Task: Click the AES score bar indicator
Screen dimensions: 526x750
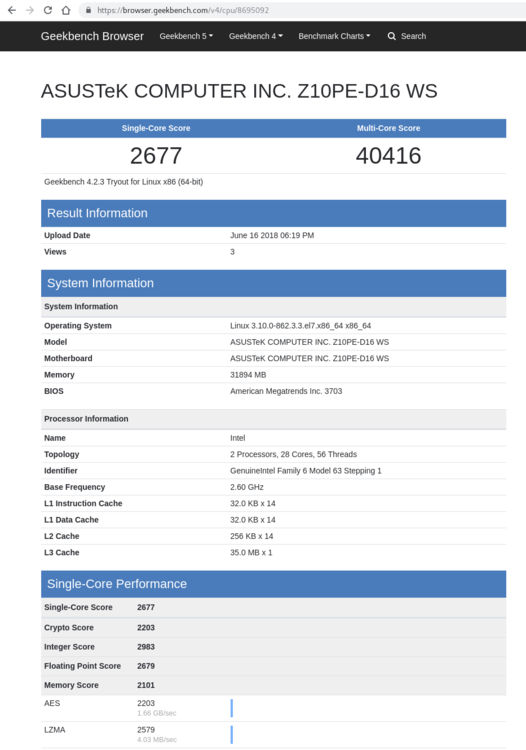Action: coord(232,708)
